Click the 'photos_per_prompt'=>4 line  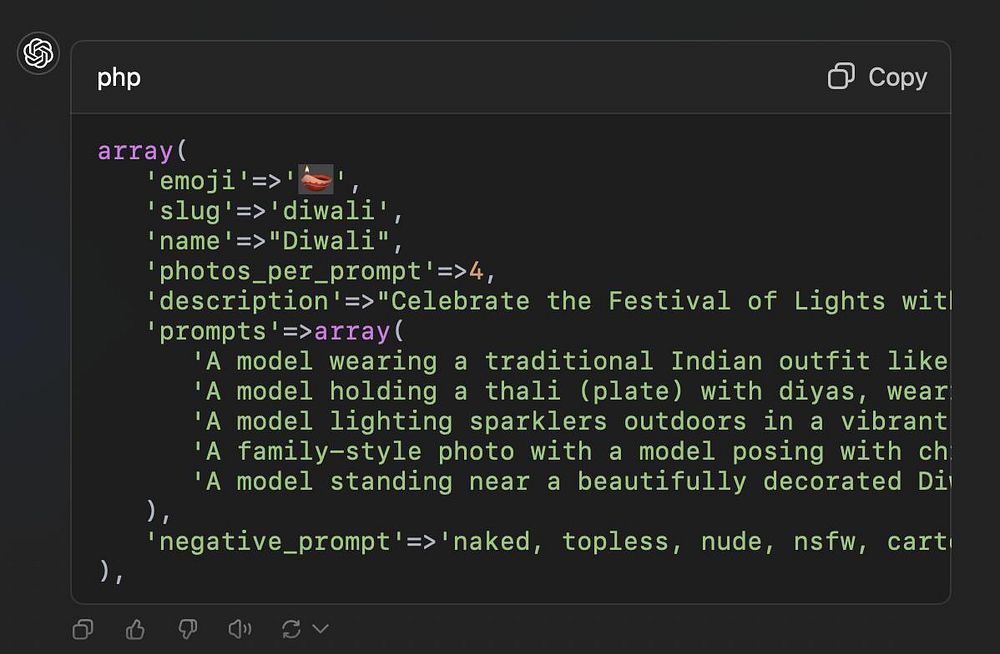point(321,271)
